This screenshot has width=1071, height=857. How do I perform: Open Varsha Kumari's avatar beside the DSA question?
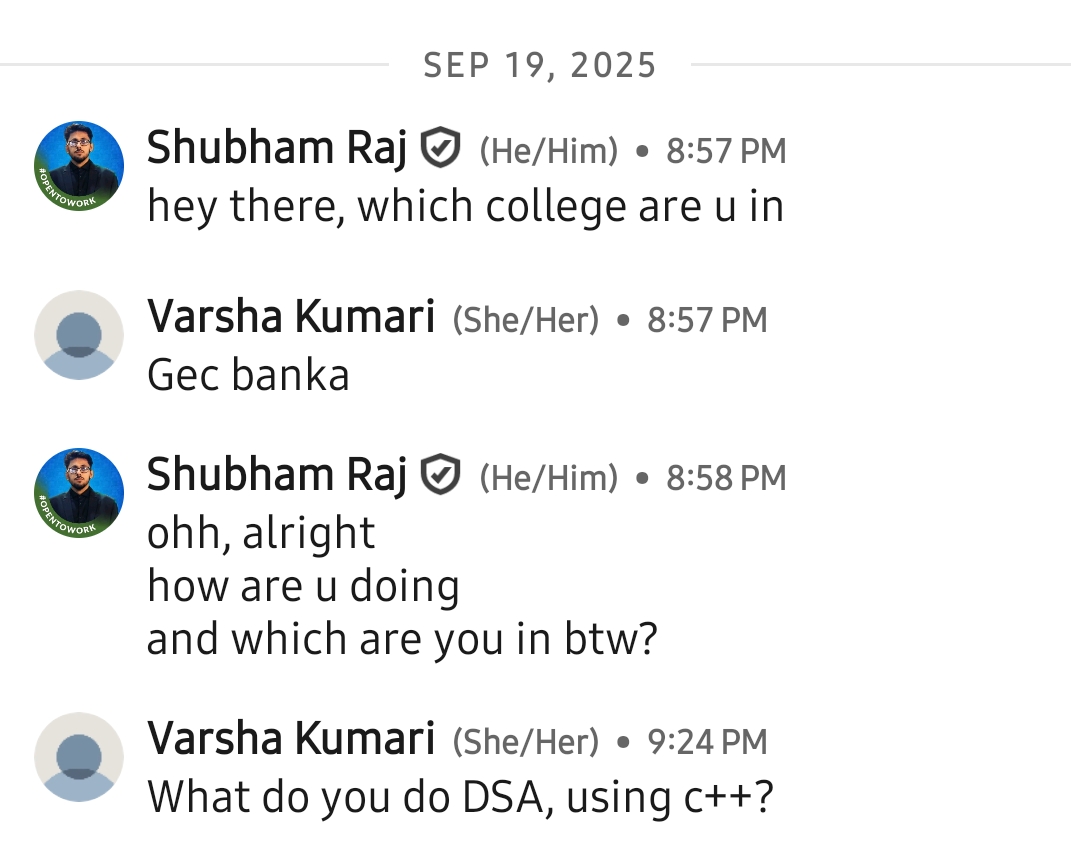[79, 757]
